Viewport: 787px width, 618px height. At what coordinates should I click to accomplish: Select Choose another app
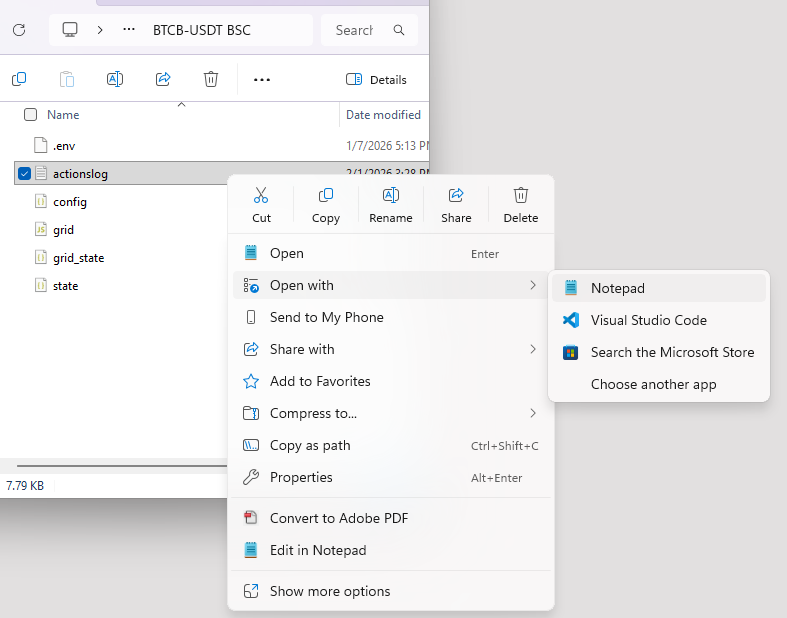click(659, 385)
